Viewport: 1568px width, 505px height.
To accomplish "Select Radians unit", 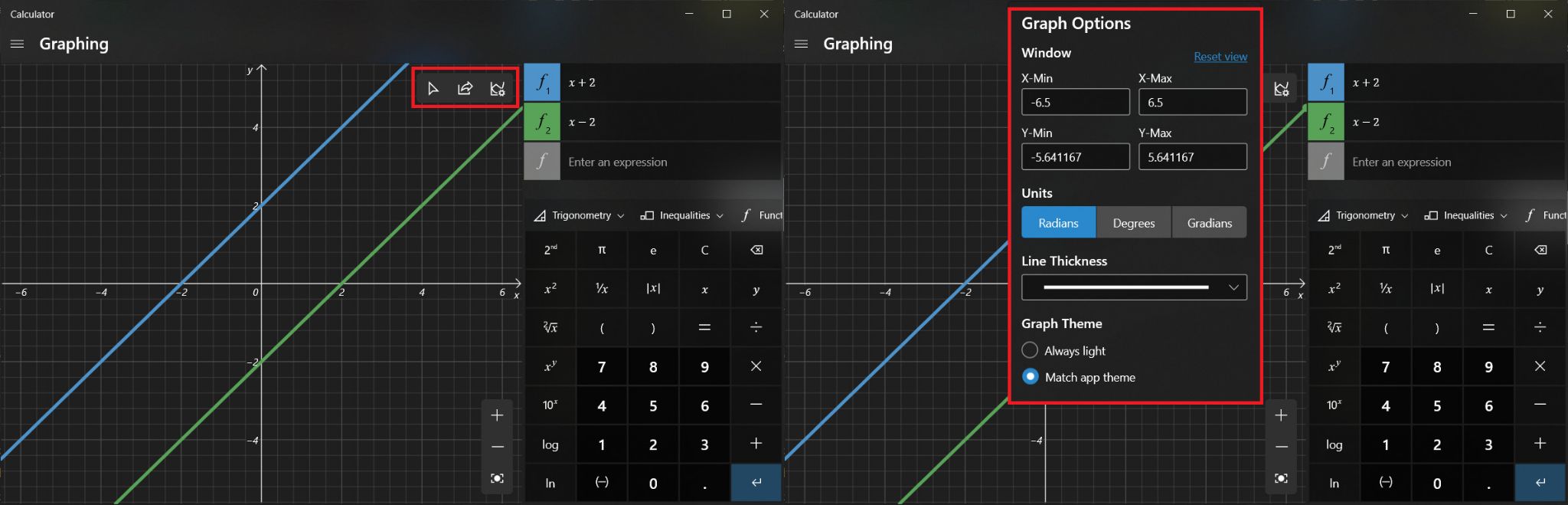I will pos(1058,223).
